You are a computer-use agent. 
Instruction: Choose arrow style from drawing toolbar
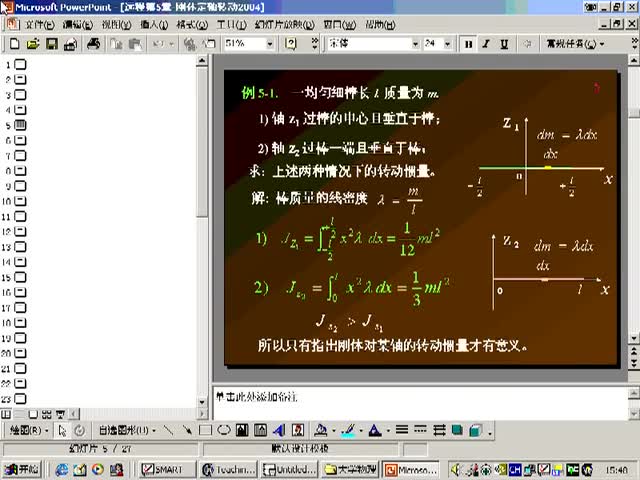coord(439,429)
